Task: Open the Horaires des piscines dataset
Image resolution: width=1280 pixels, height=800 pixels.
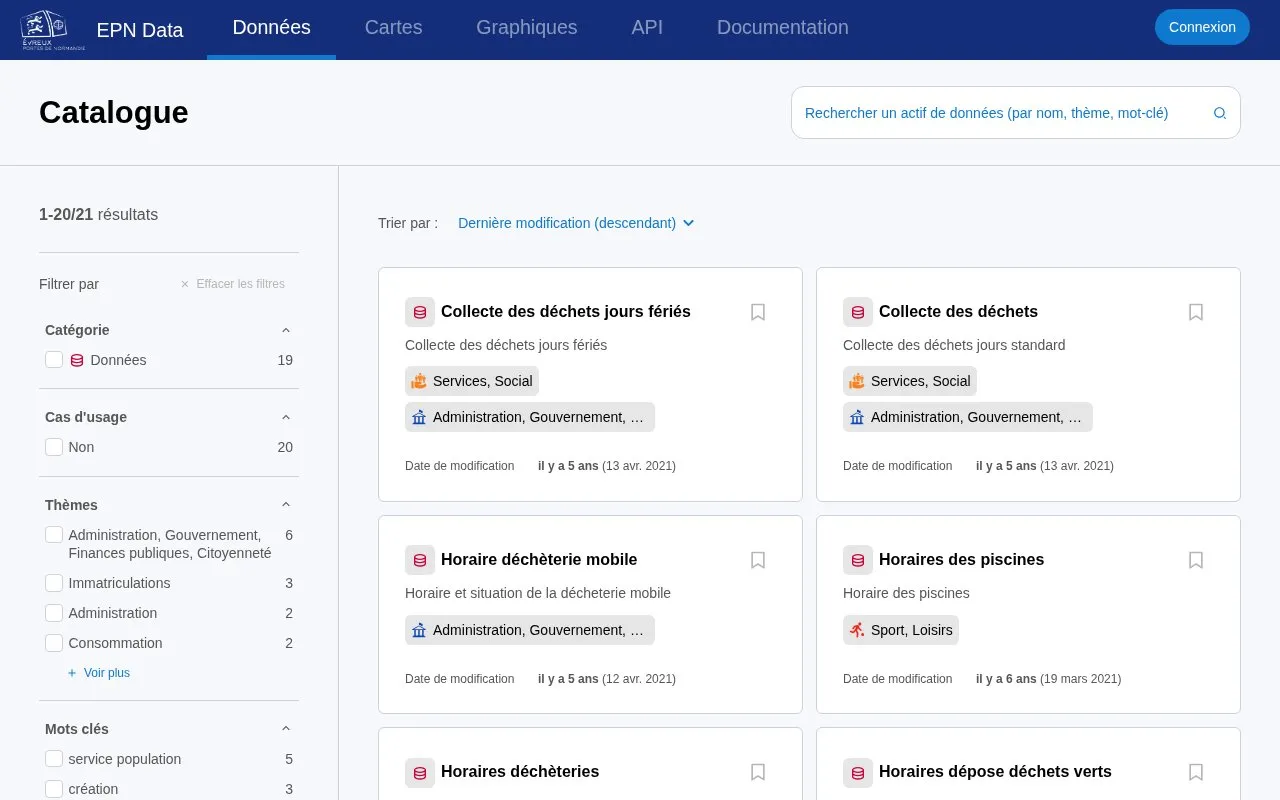Action: pos(961,560)
